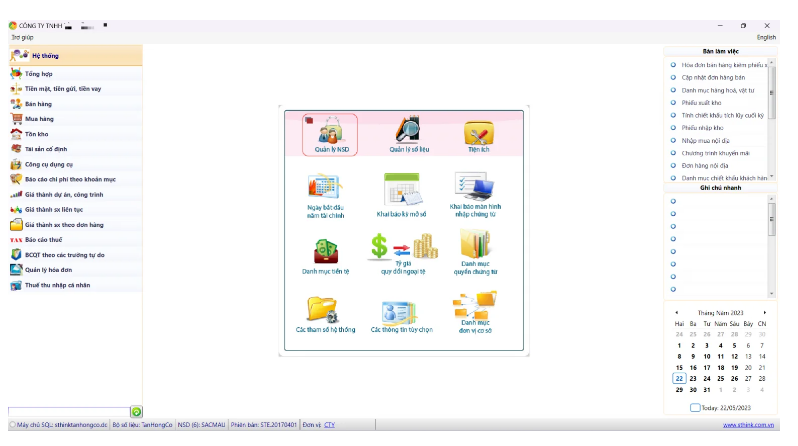Open the Quản lý số liệu data management icon
The height and width of the screenshot is (446, 798).
coord(407,133)
